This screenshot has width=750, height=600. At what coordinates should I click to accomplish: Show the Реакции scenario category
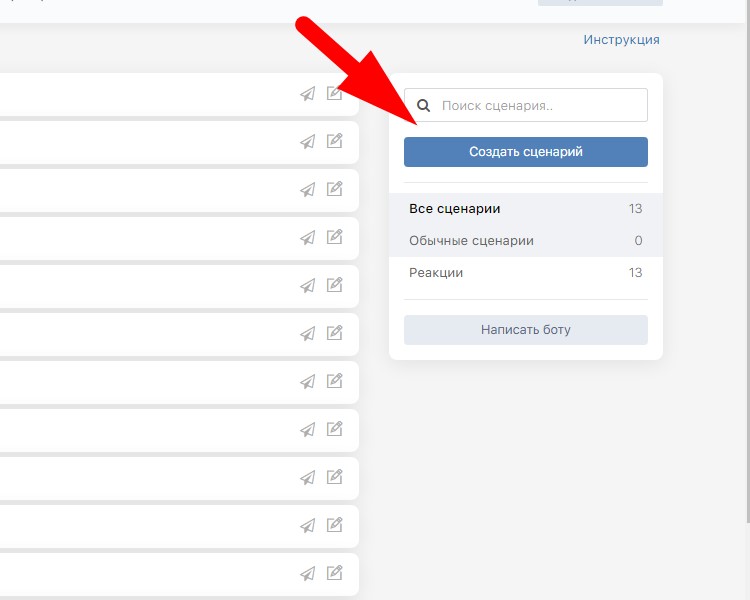click(436, 273)
